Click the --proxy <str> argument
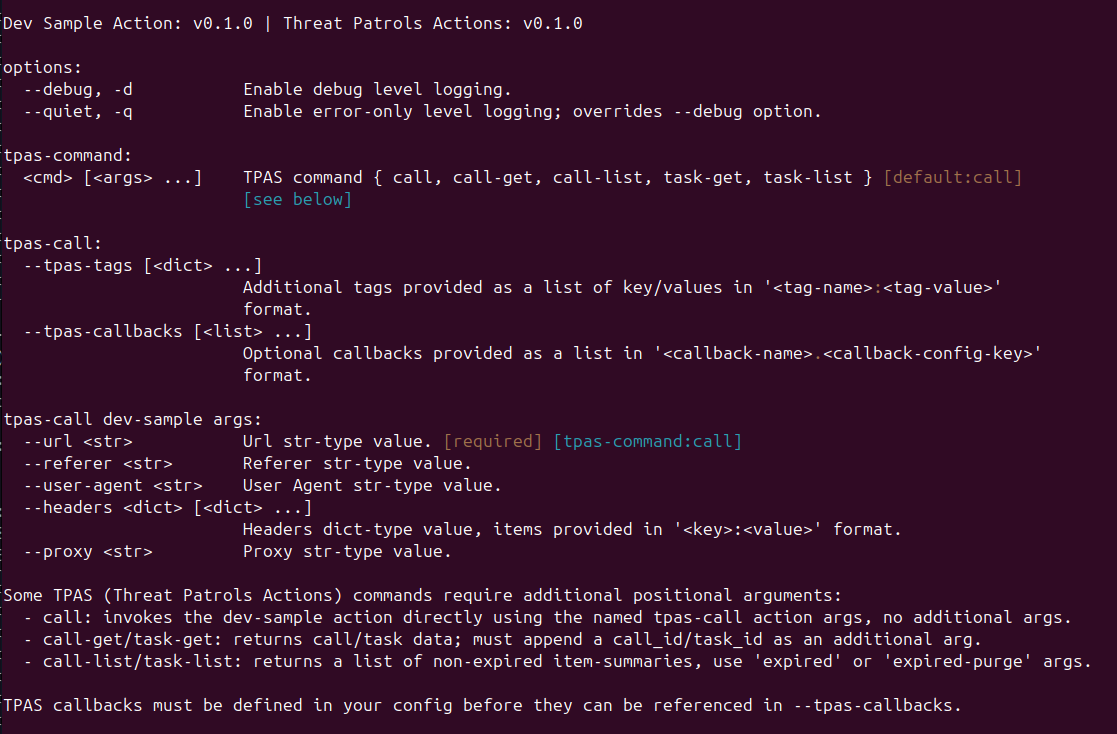1117x734 pixels. click(88, 552)
